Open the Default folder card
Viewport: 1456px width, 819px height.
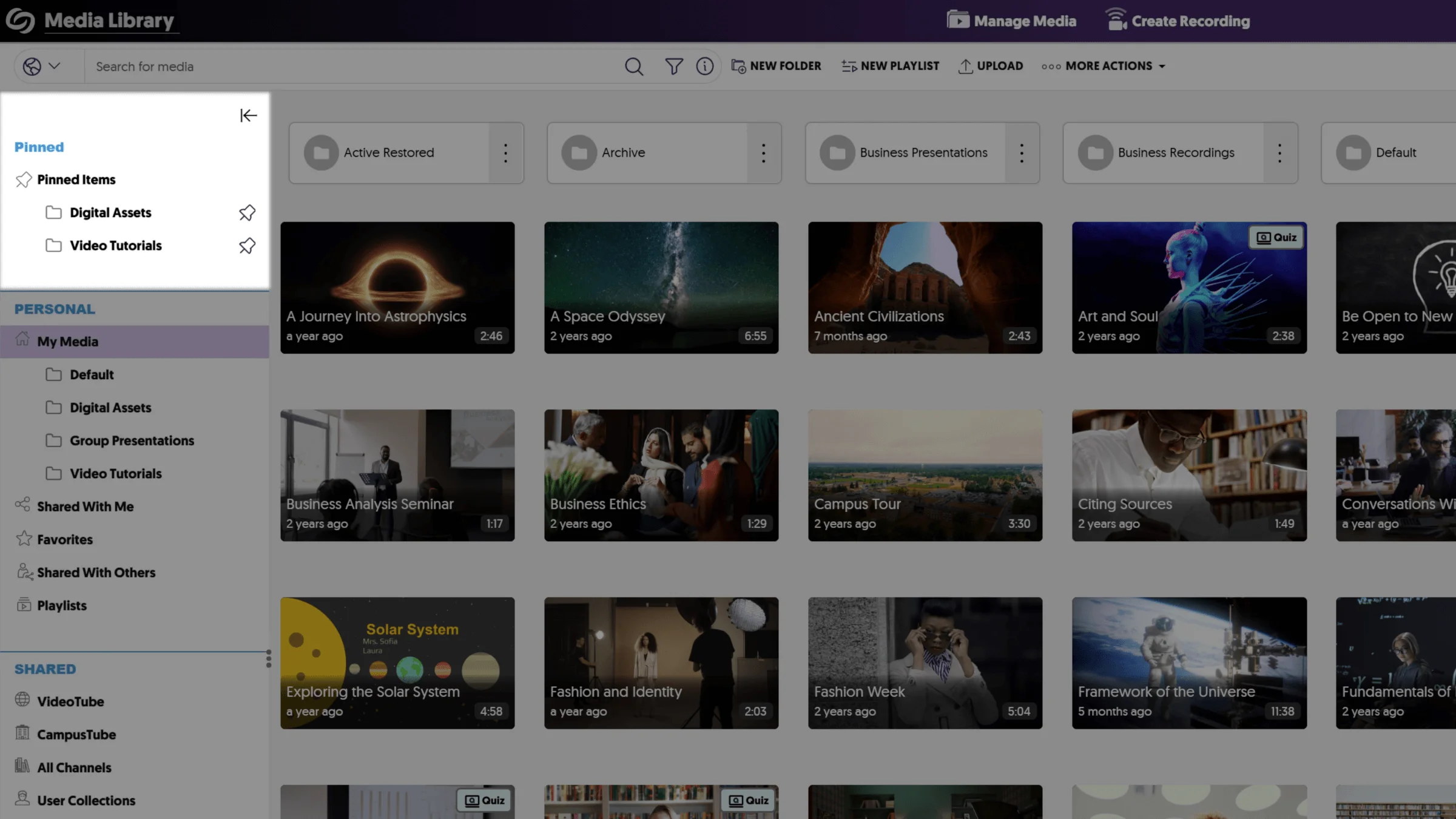click(1389, 153)
